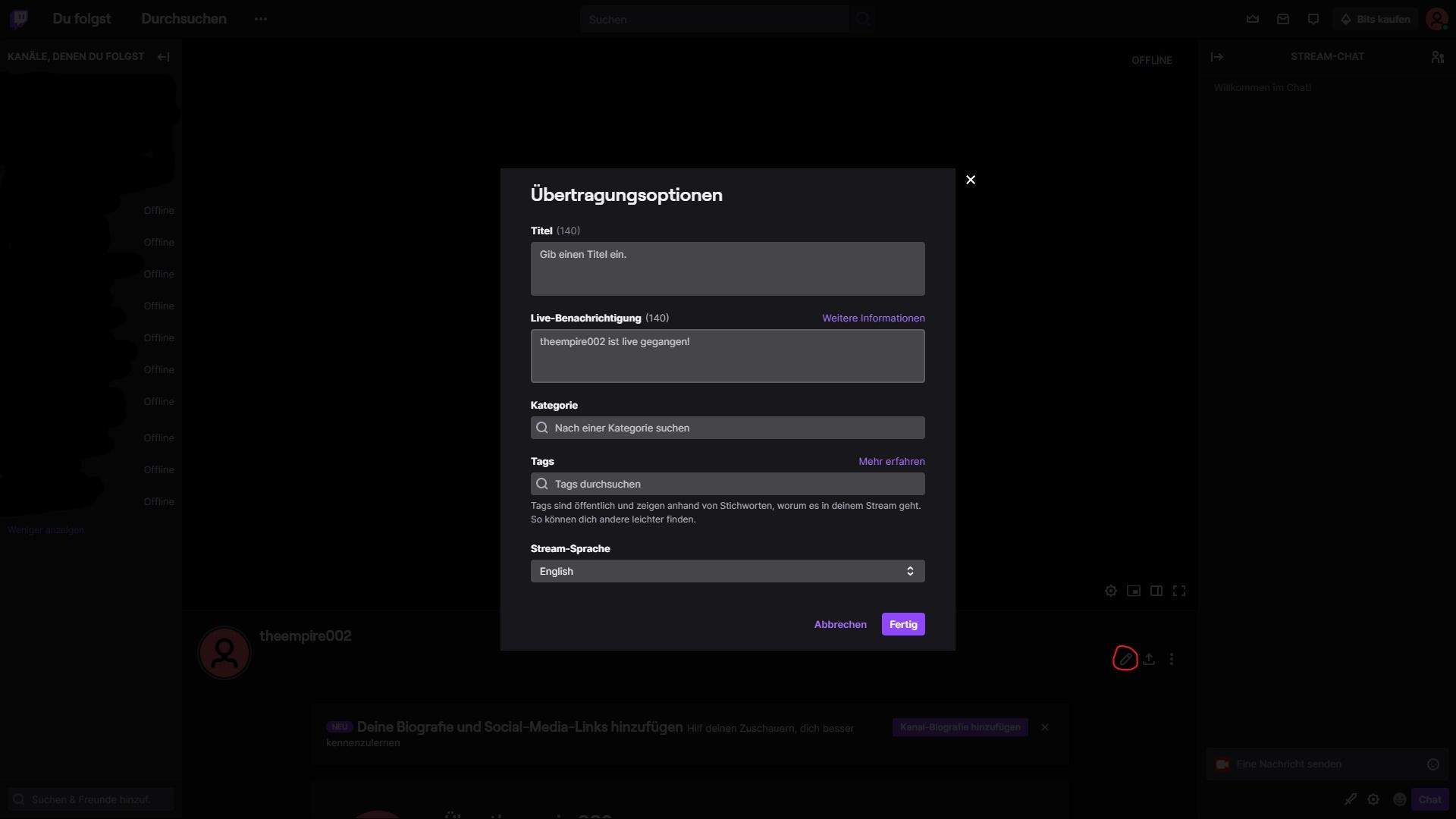Open Twitch Whispers inbox icon
Image resolution: width=1456 pixels, height=819 pixels.
[x=1283, y=19]
